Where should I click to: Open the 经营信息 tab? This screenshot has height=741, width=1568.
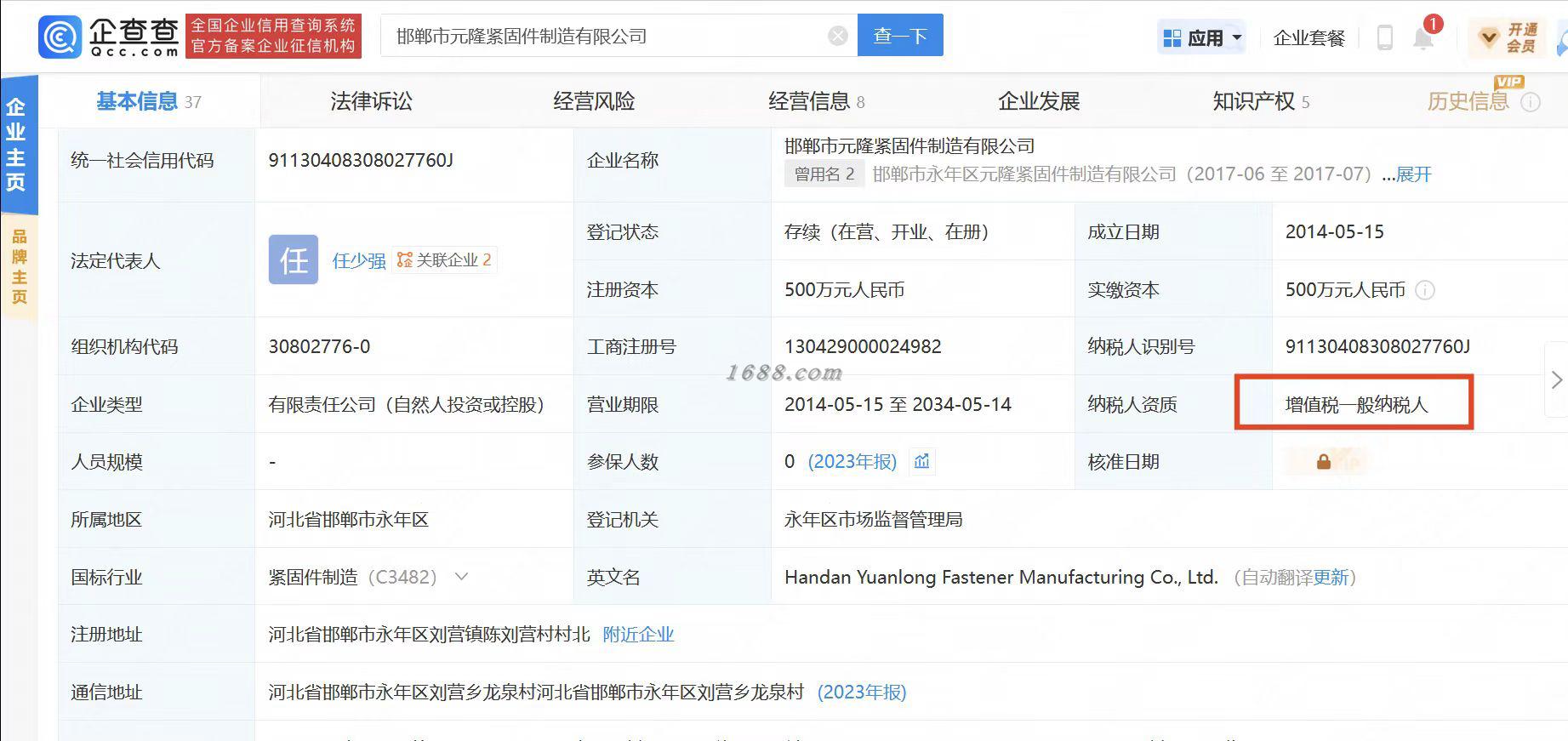coord(817,101)
